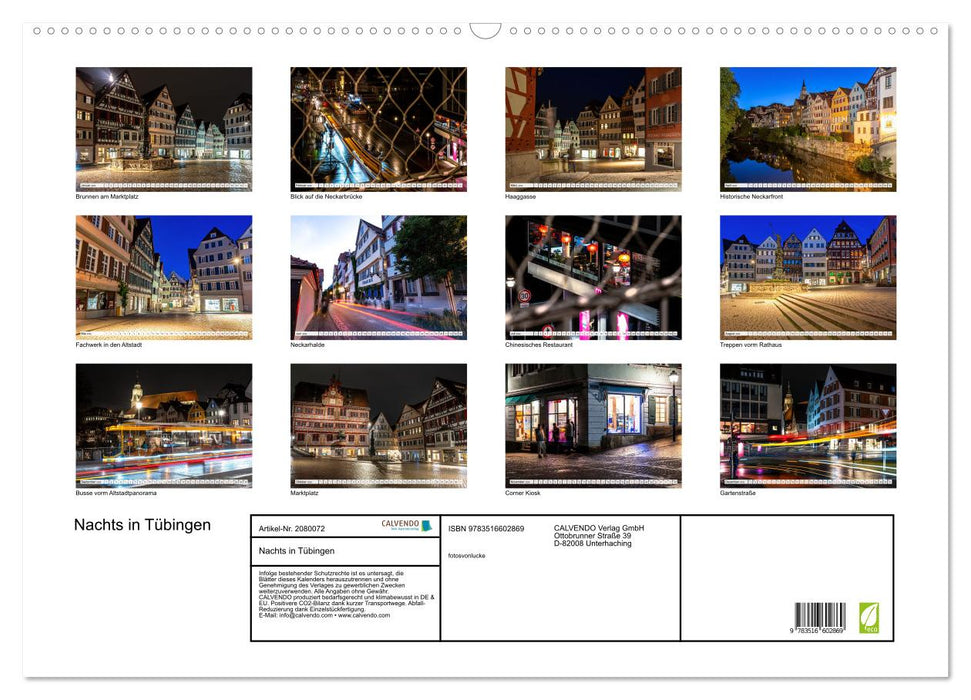
Task: Select the Fachwerk in der Altstadt photo
Action: click(x=164, y=277)
